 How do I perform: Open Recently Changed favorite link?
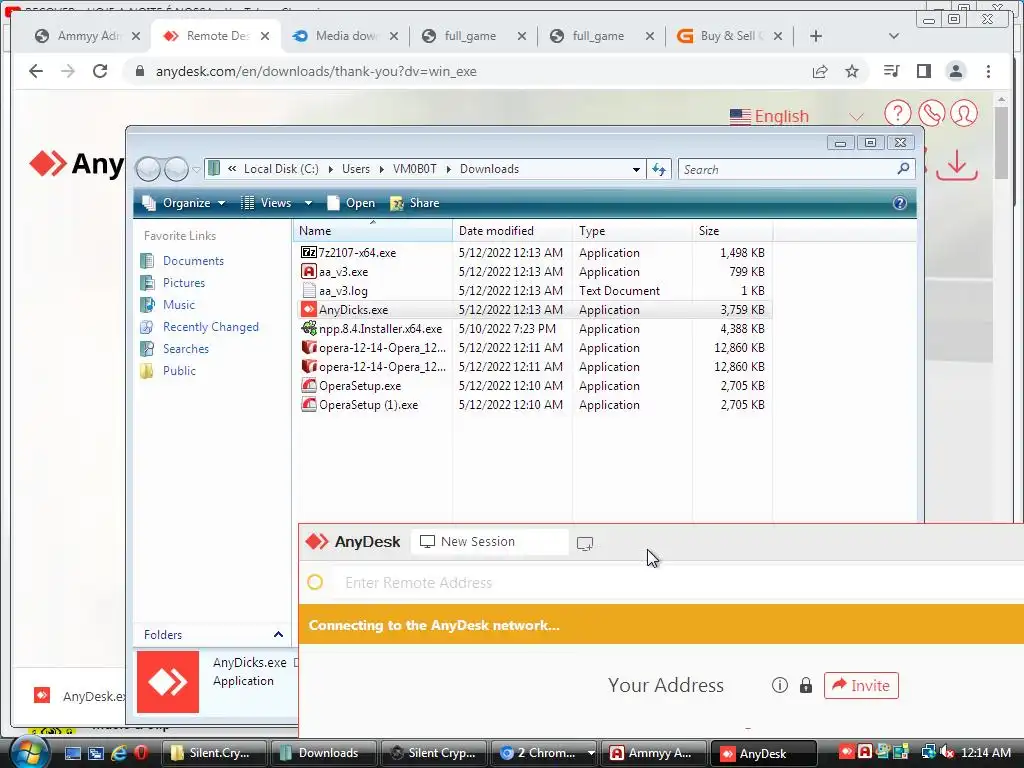click(x=210, y=327)
